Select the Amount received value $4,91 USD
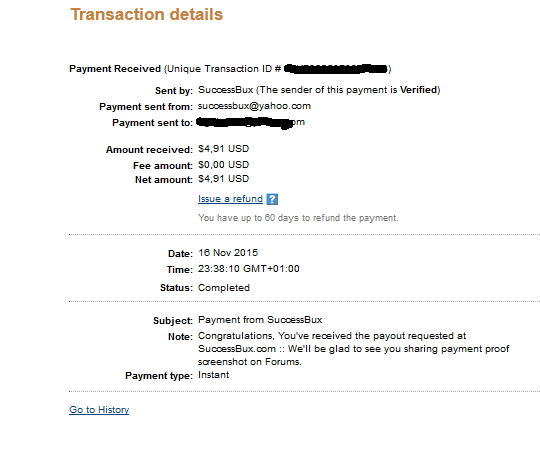 pos(224,149)
